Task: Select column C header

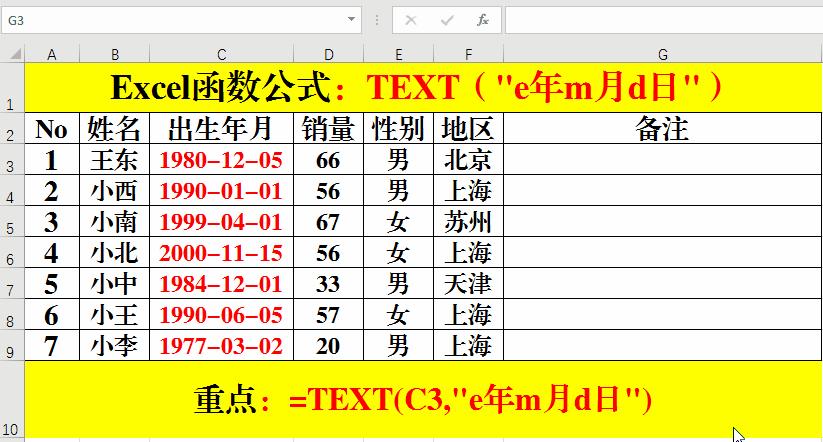Action: coord(221,54)
